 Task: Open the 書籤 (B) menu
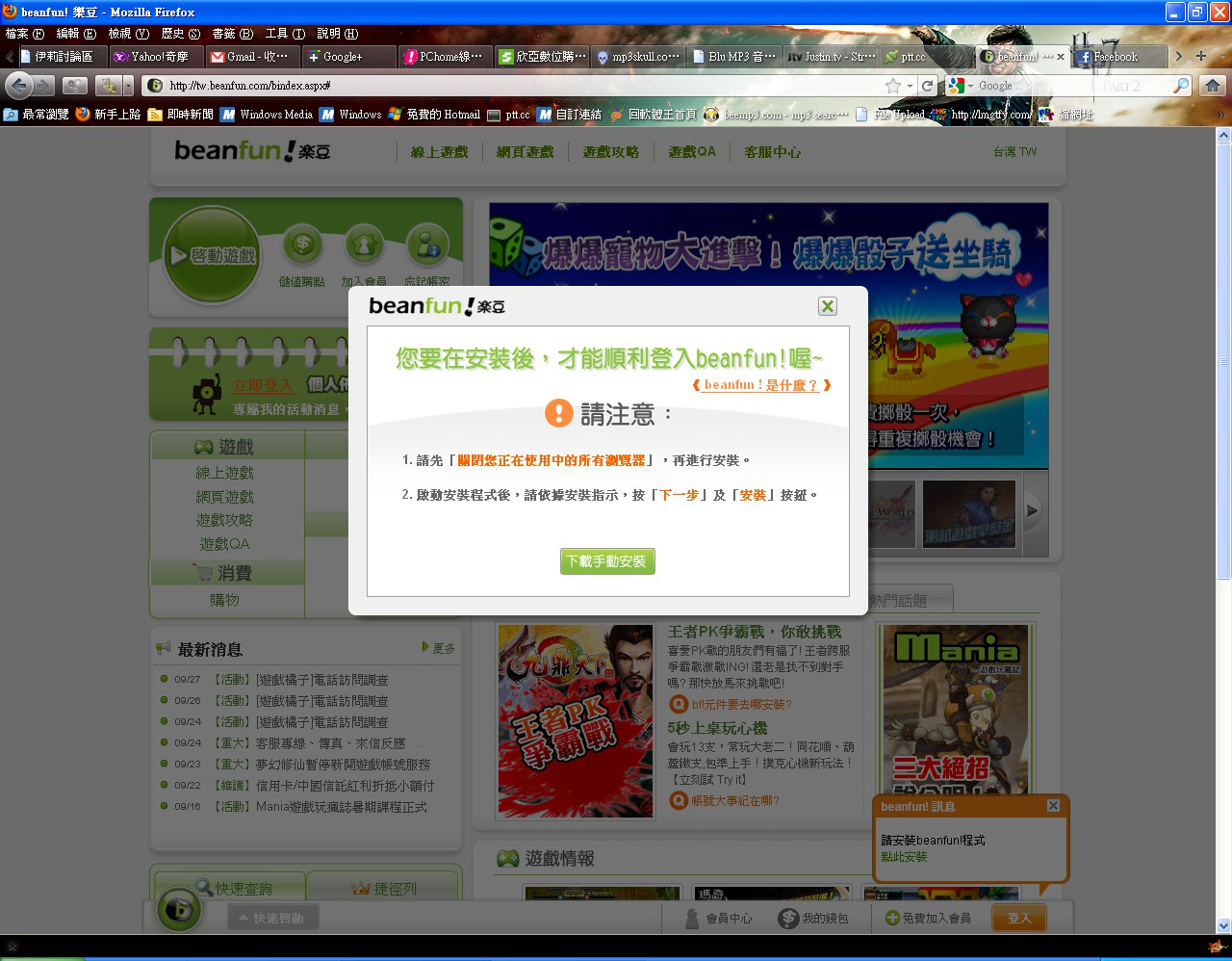(233, 34)
